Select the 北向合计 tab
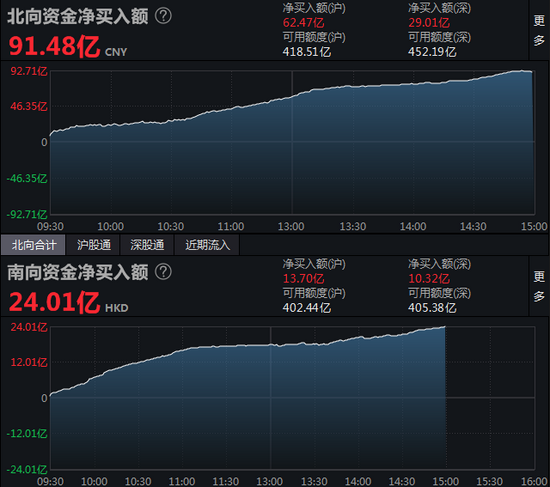This screenshot has width=550, height=487. 33,245
